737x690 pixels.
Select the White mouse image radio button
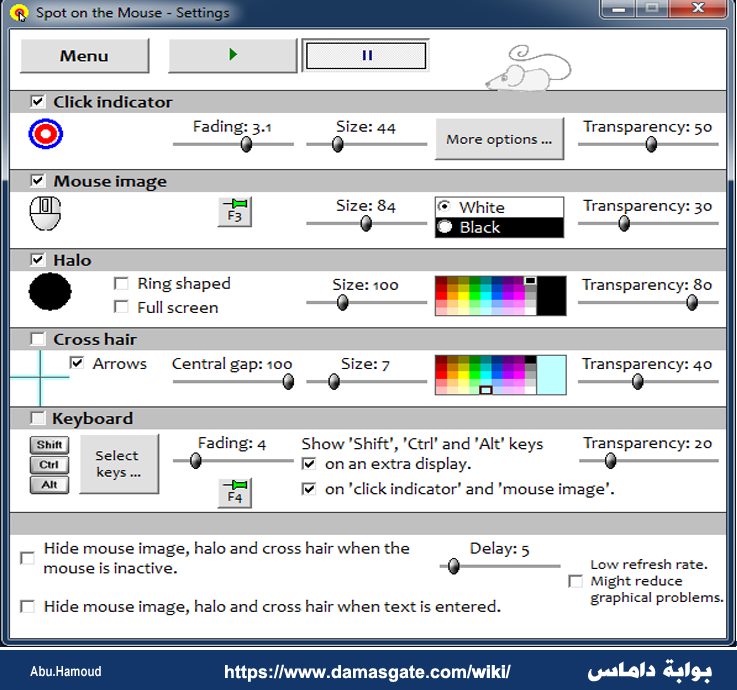pos(444,206)
